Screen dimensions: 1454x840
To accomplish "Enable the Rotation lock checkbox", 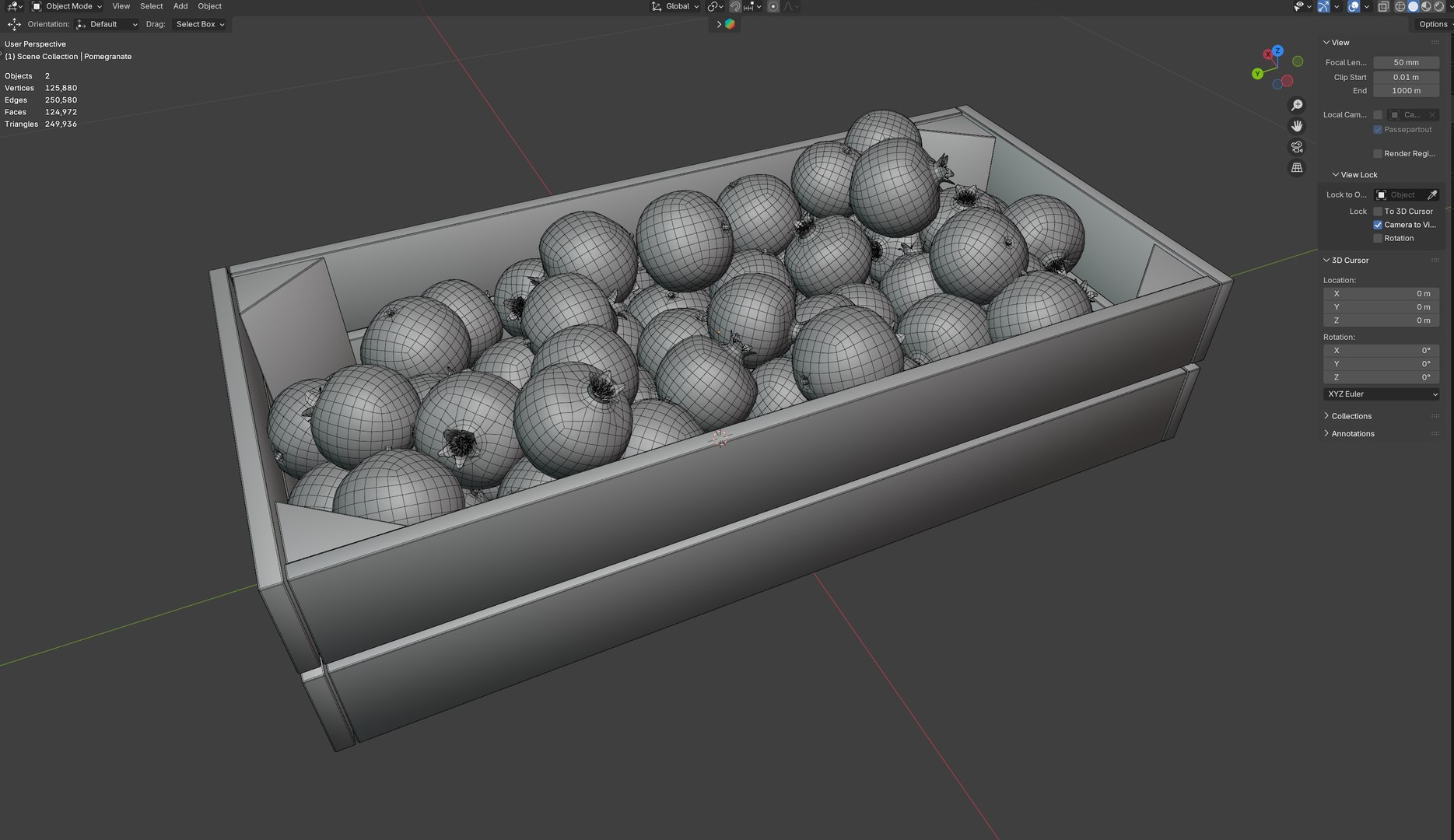I will pos(1378,239).
